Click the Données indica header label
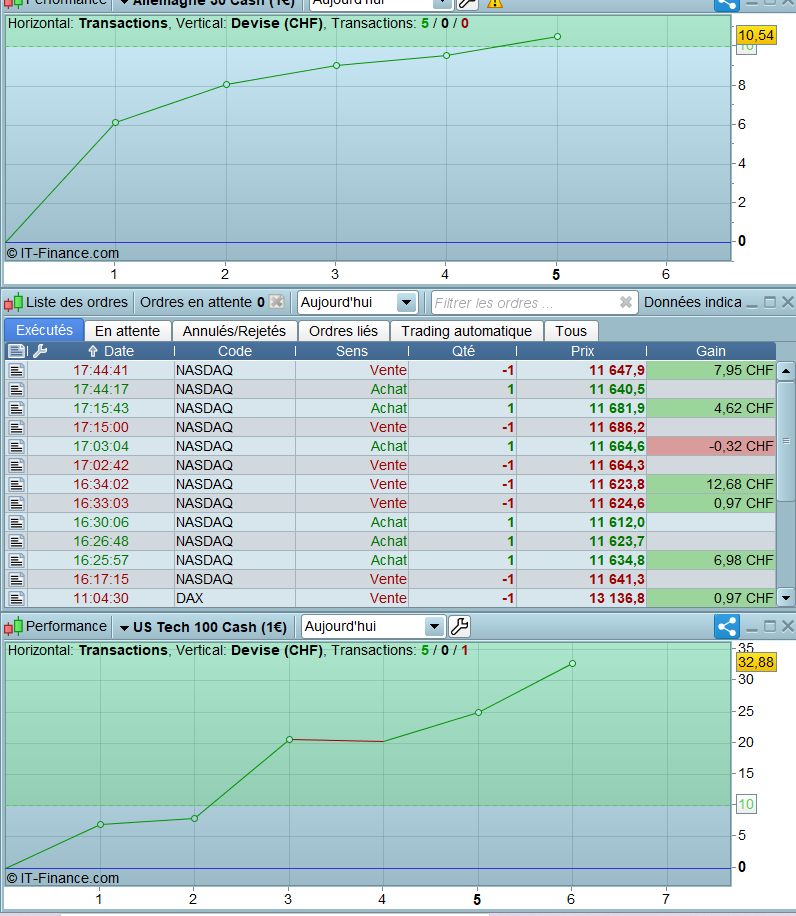This screenshot has width=796, height=916. pos(693,302)
